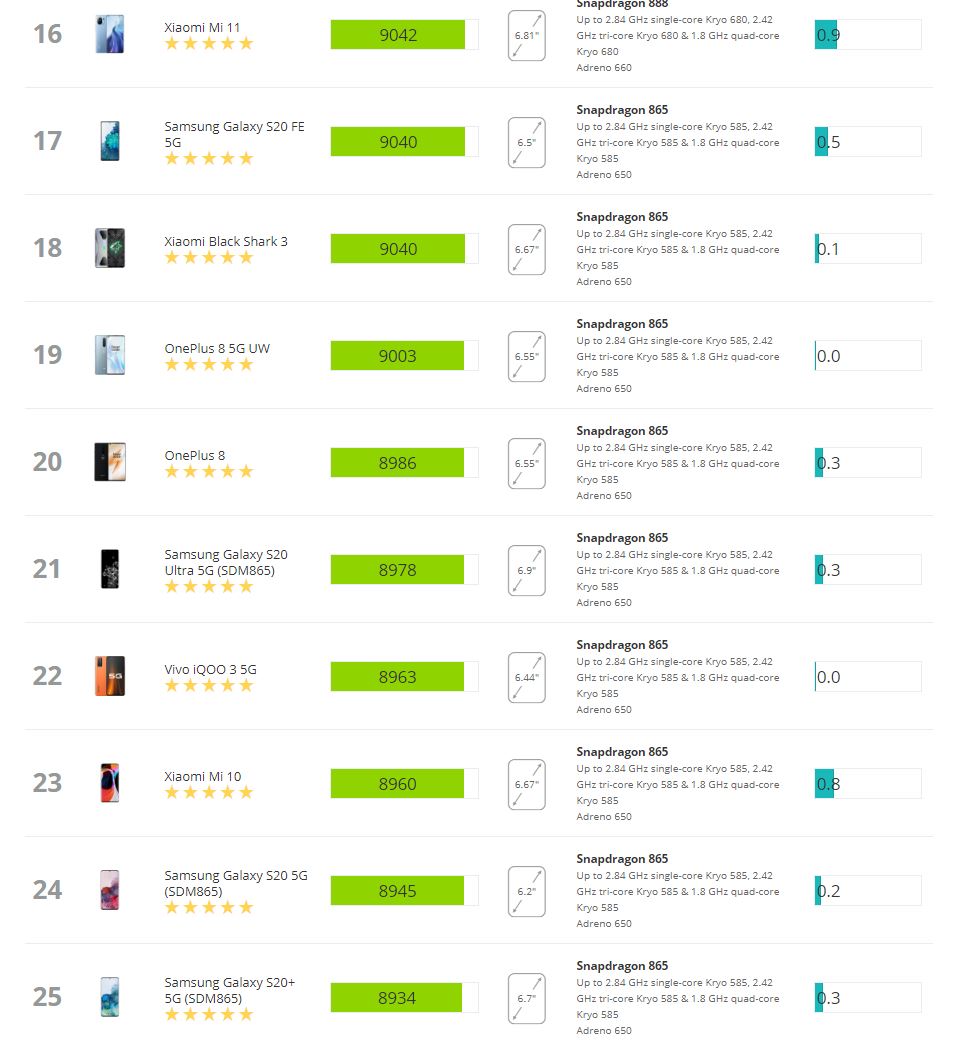Click the Xiaomi Black Shark 3 phone image
Viewport: 957px width, 1044px height.
point(110,248)
